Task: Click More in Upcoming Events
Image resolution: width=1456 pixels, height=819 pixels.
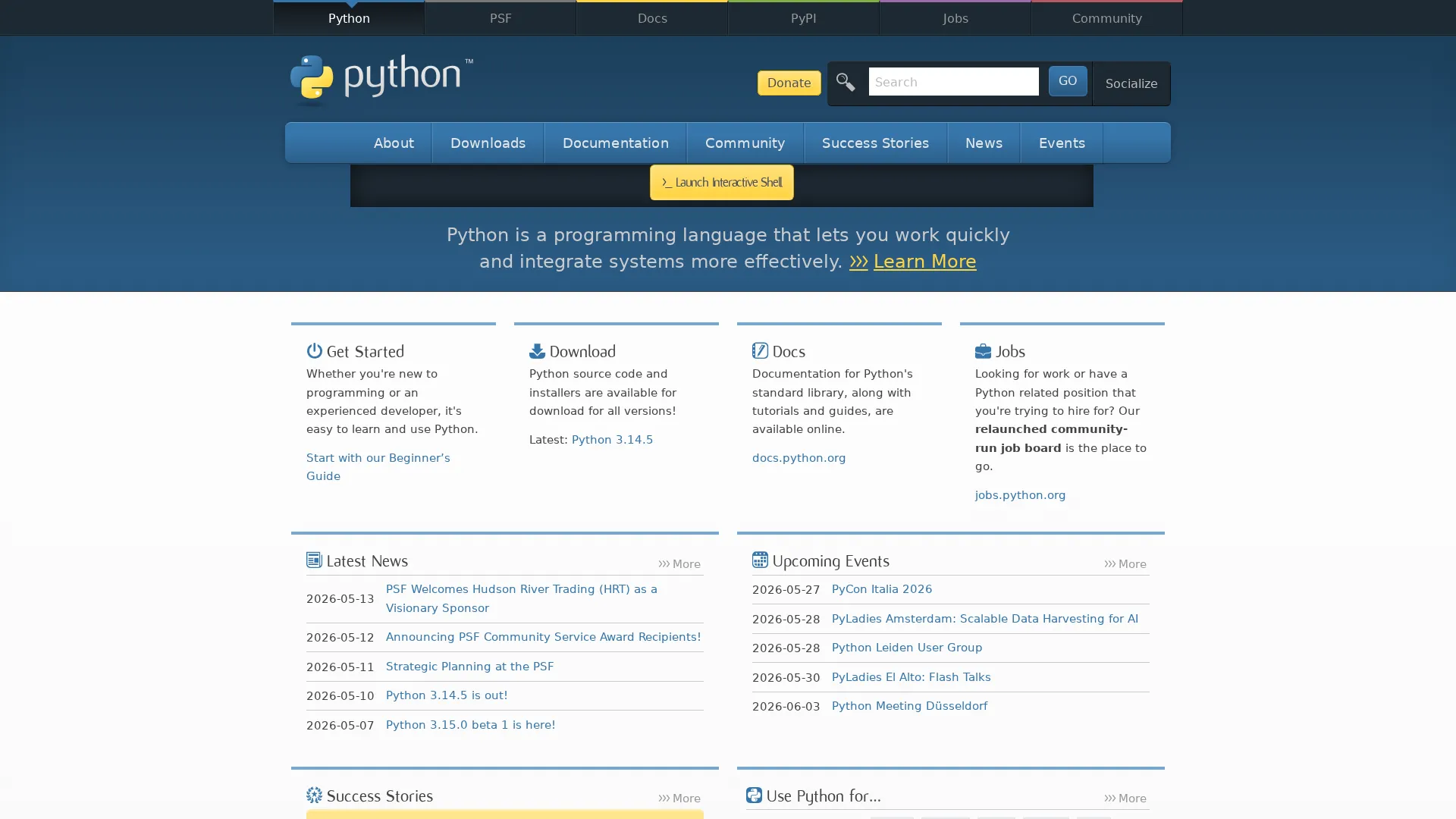Action: coord(1125,564)
